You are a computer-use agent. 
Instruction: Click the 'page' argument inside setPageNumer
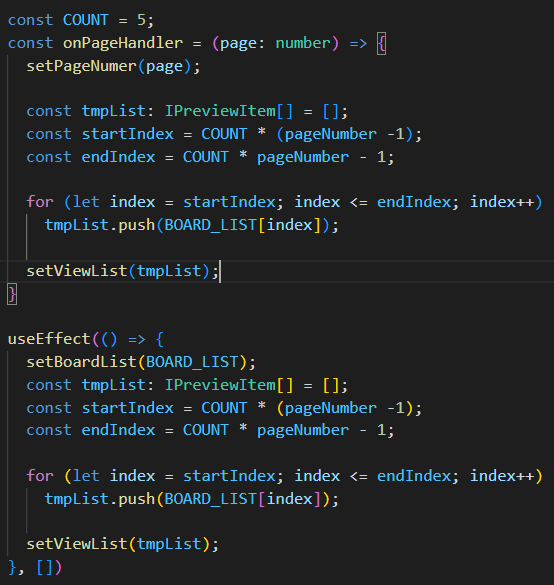coord(165,67)
